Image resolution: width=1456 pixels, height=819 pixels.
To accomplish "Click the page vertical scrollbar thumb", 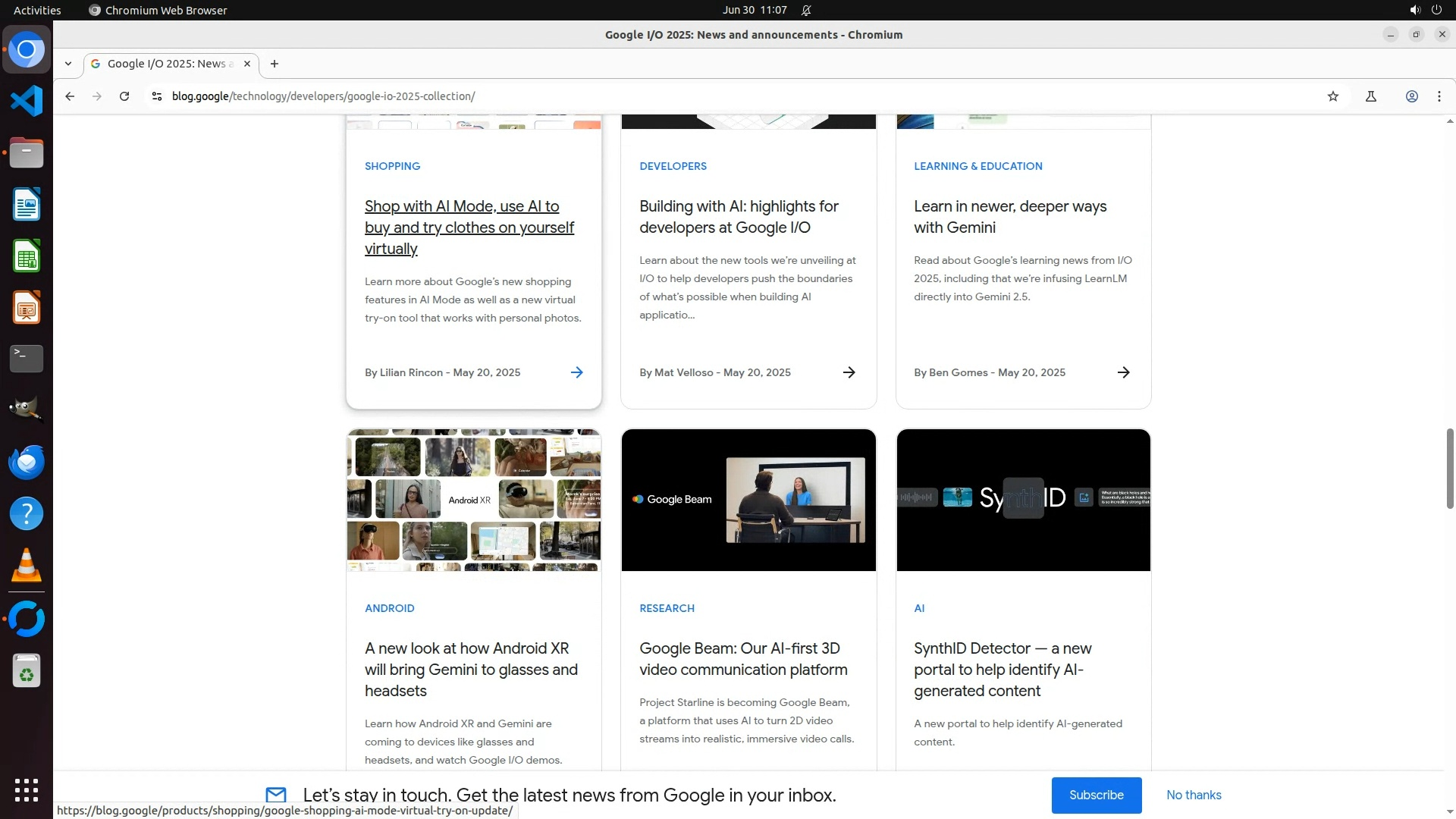I will click(x=1449, y=468).
